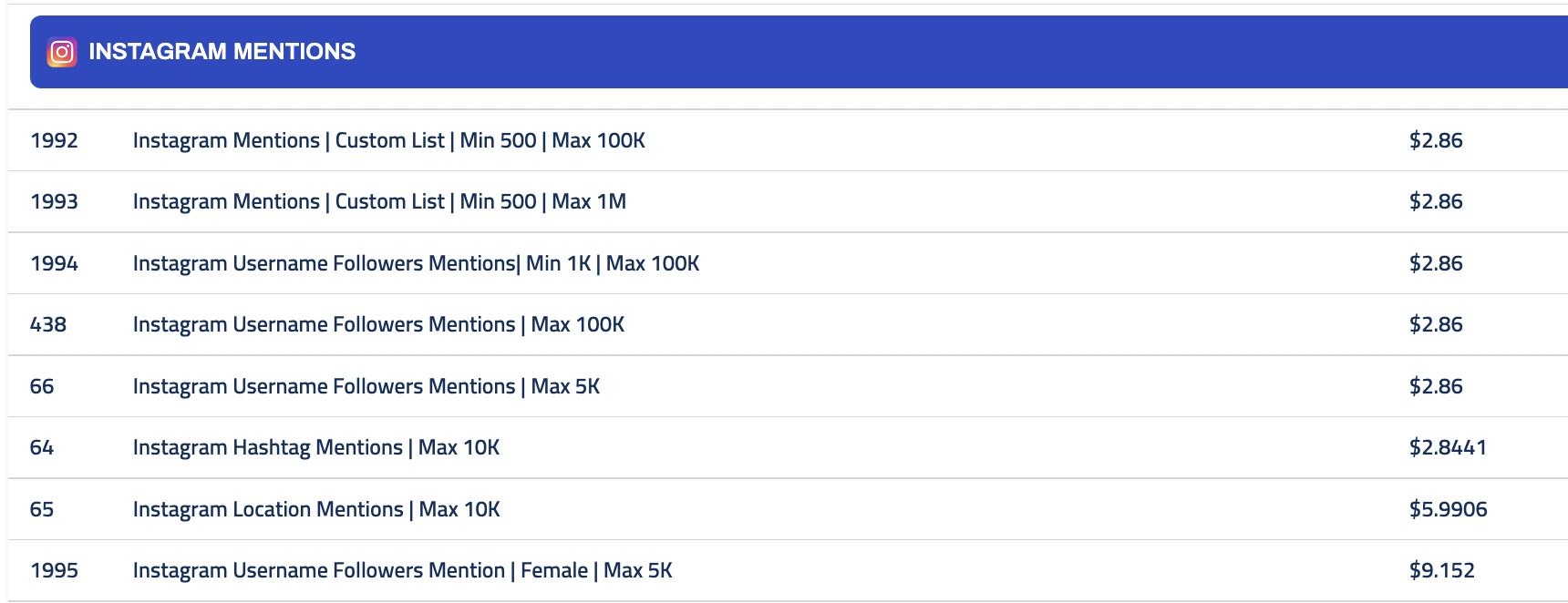Open Username Followers Mentions Max 5K service

pyautogui.click(x=366, y=386)
